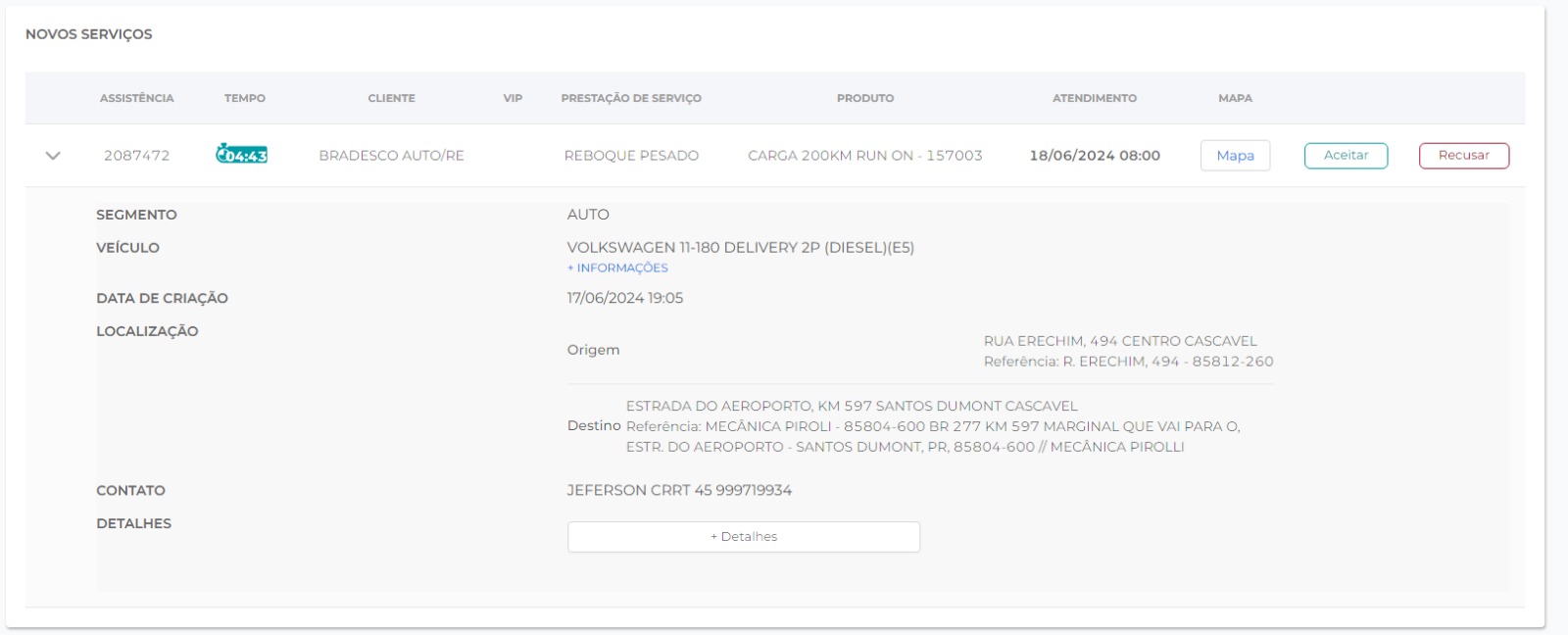Click the Destino label

[x=594, y=425]
